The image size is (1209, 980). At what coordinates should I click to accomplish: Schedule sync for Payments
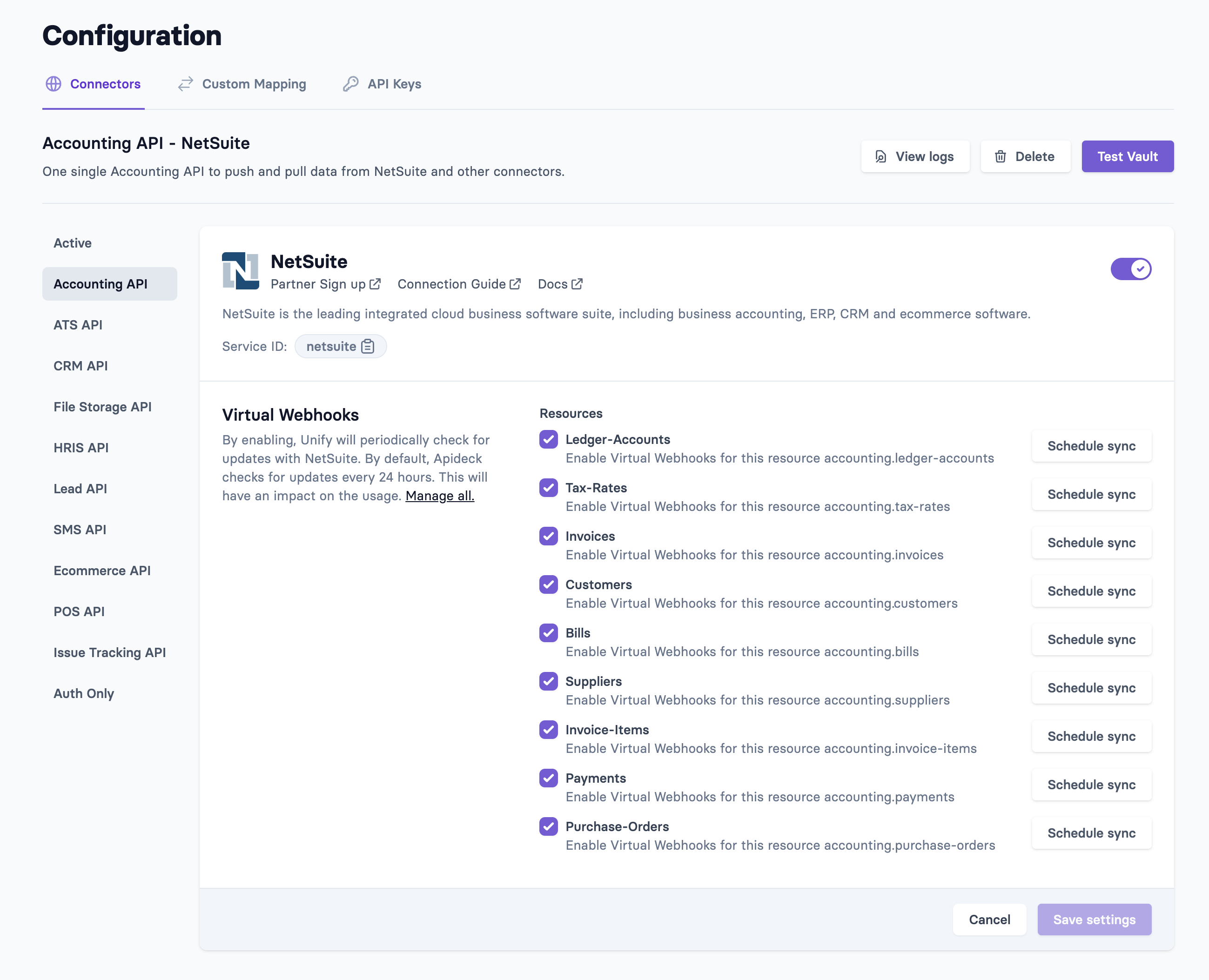1091,785
